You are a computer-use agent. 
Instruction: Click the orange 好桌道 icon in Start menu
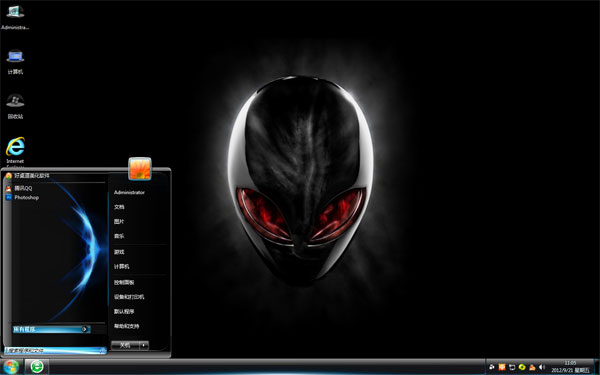8,176
